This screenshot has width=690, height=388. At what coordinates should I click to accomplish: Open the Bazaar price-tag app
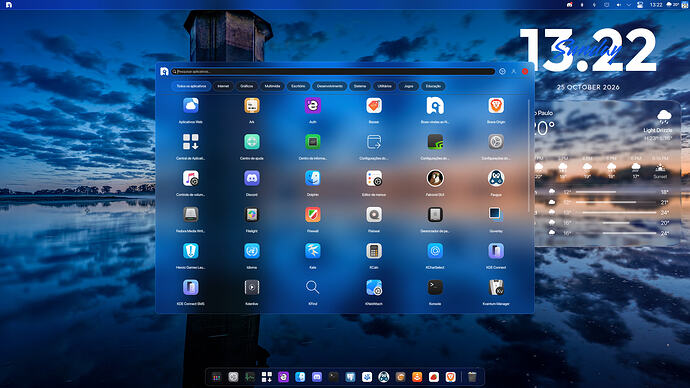[374, 106]
